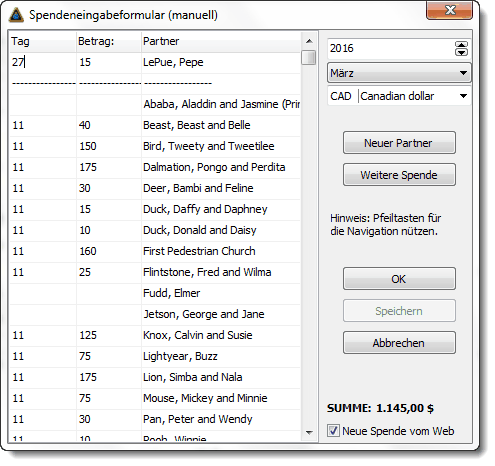The width and height of the screenshot is (495, 466).
Task: Click the scrollbar down arrow in list
Action: coord(309,432)
